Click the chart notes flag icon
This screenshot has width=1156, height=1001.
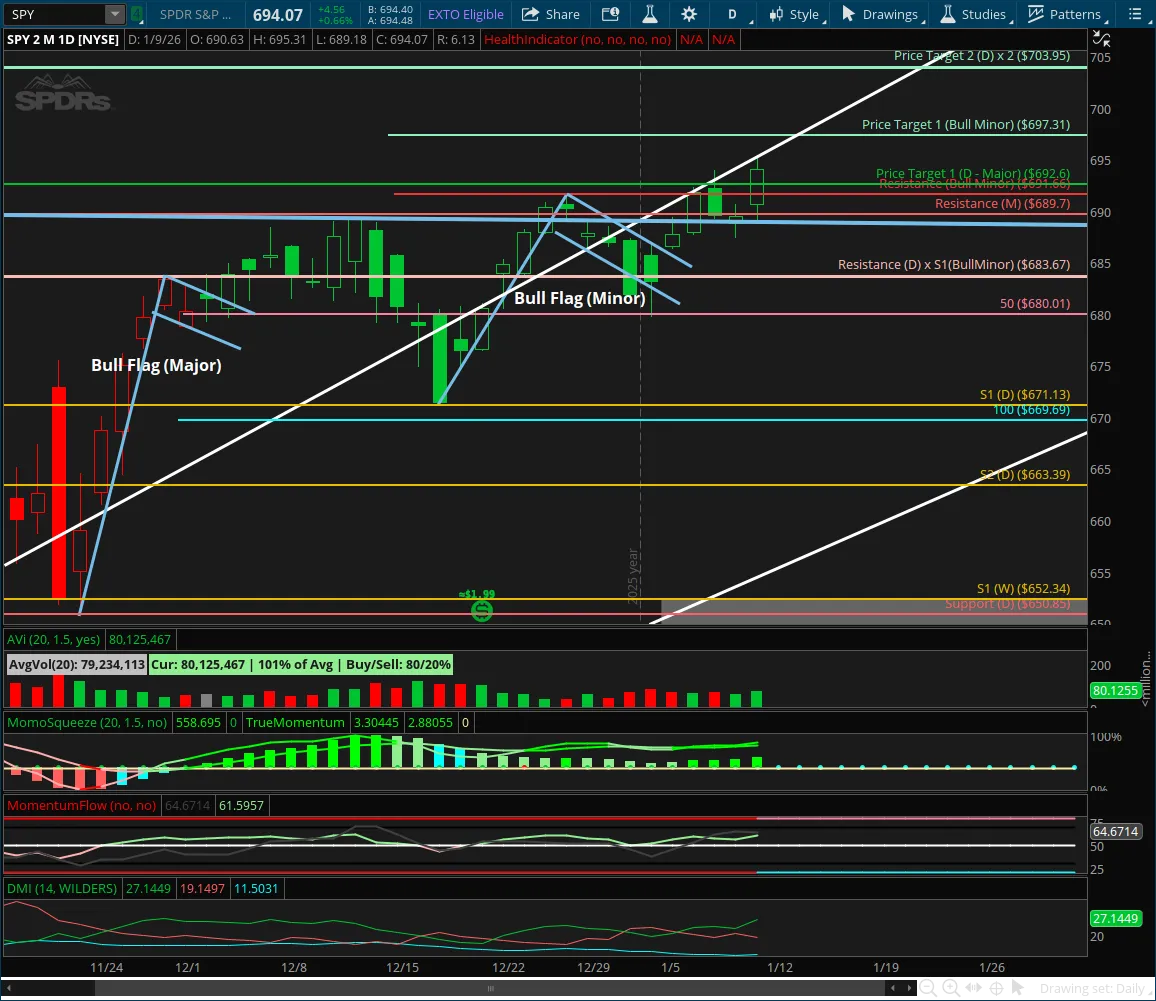pos(610,14)
